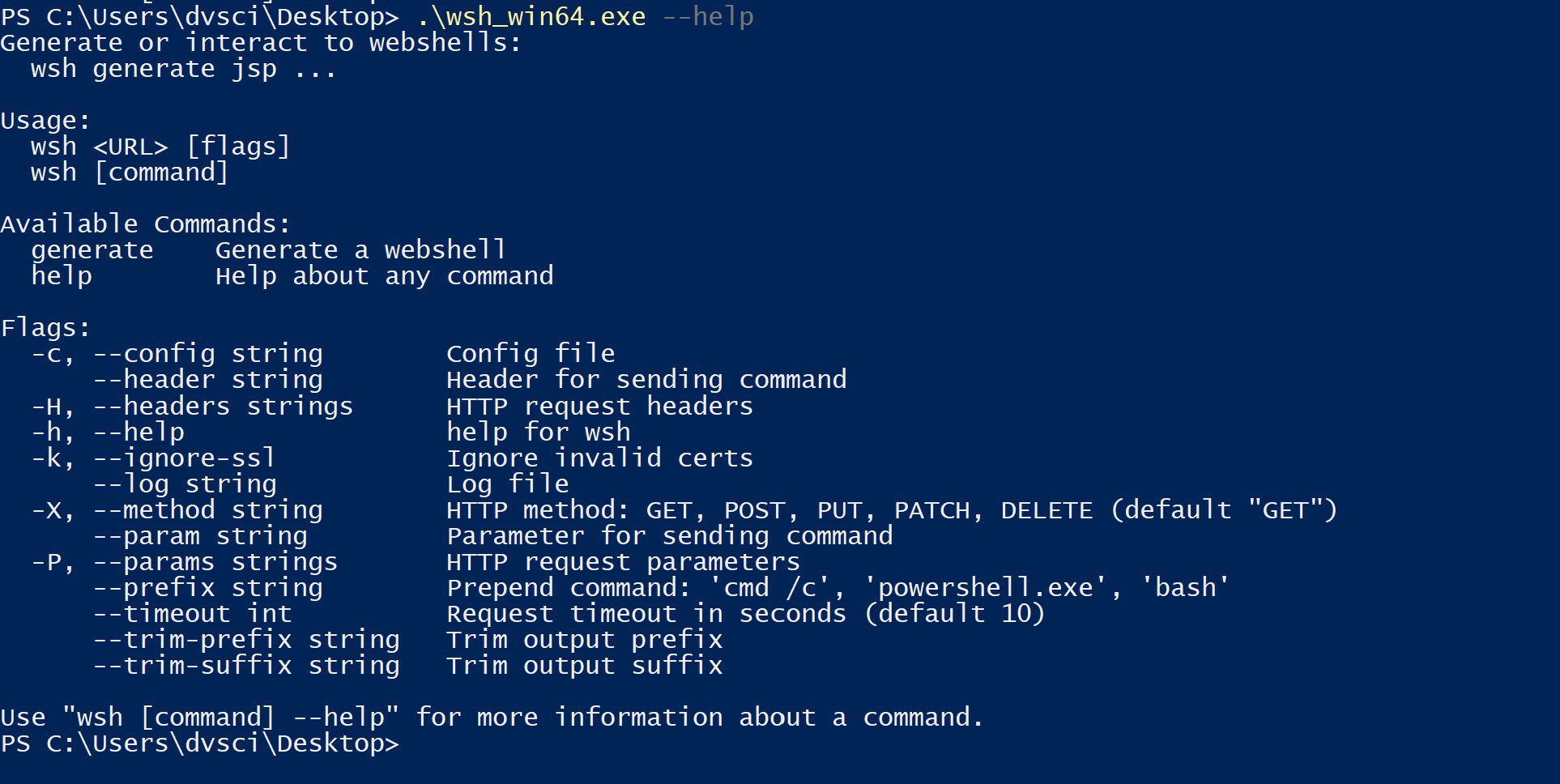Click the 'wsh <URL> [flags]' usage line

click(x=160, y=147)
